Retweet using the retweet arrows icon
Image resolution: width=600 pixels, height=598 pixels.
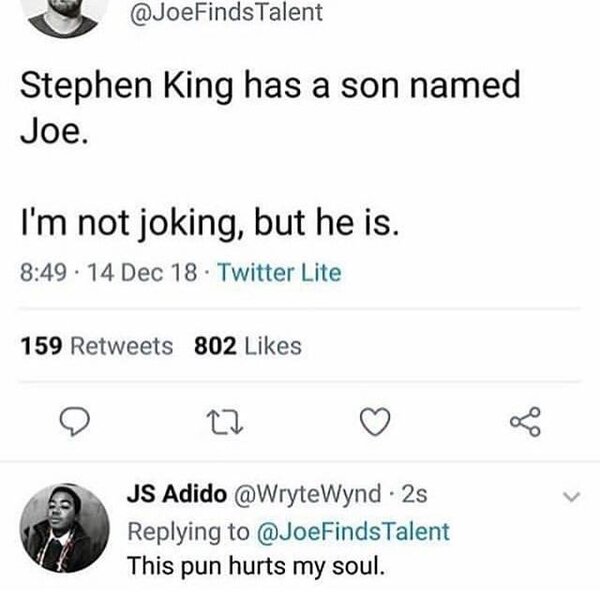[221, 427]
